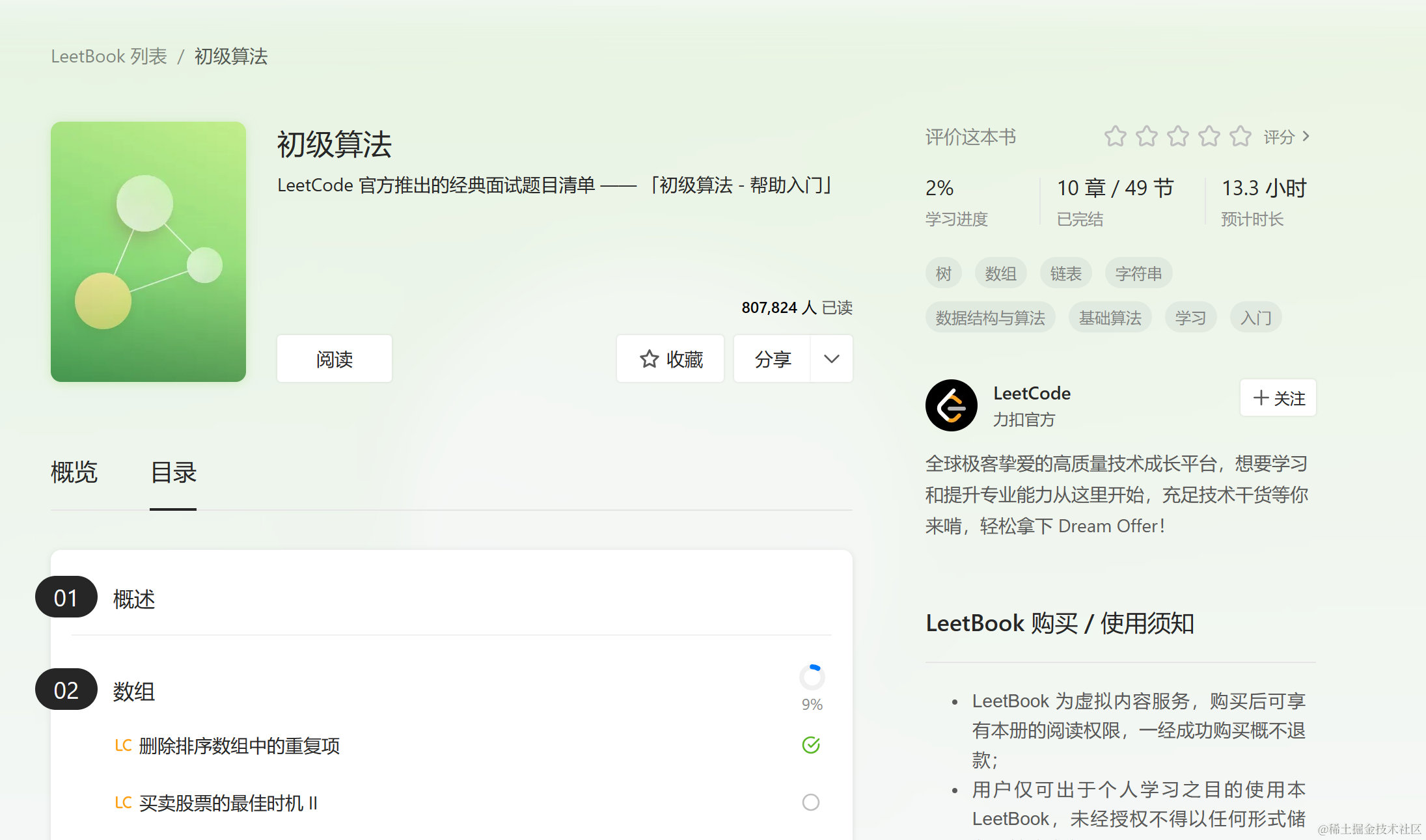Go to LeetBook 列表 breadcrumb

pos(109,57)
